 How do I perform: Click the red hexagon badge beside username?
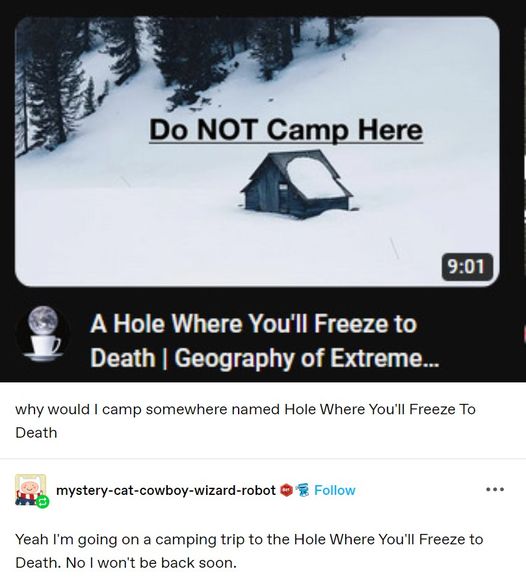(286, 490)
